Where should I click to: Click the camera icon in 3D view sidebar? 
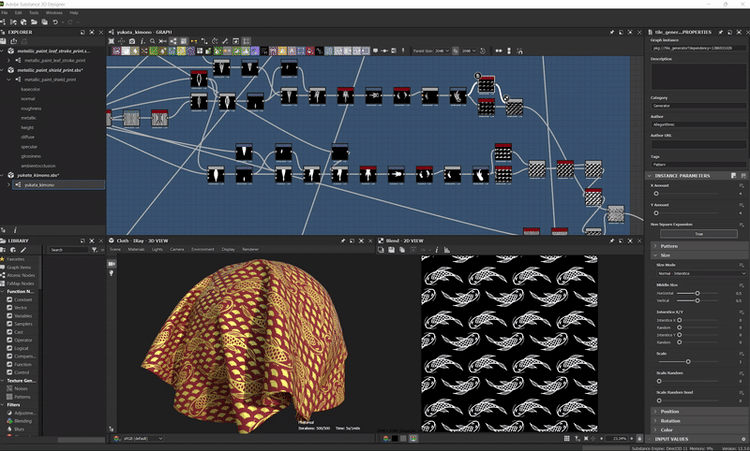click(x=112, y=265)
